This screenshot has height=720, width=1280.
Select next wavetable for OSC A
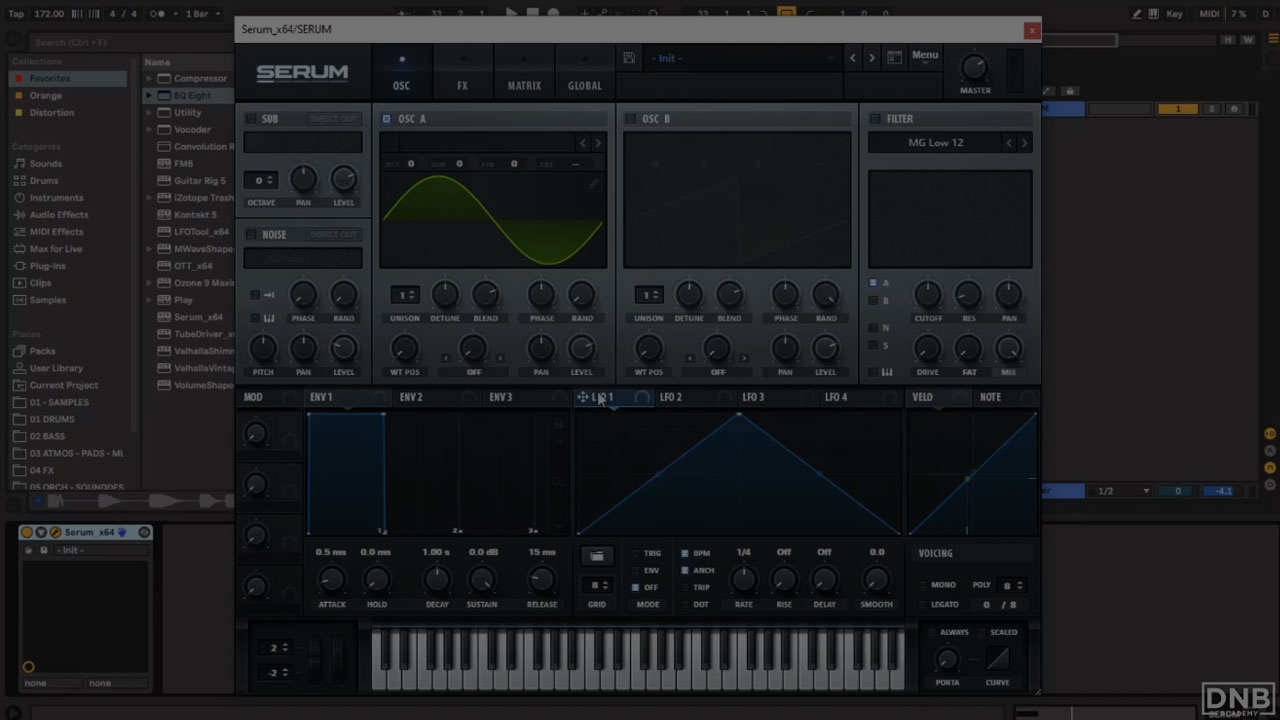click(x=598, y=143)
